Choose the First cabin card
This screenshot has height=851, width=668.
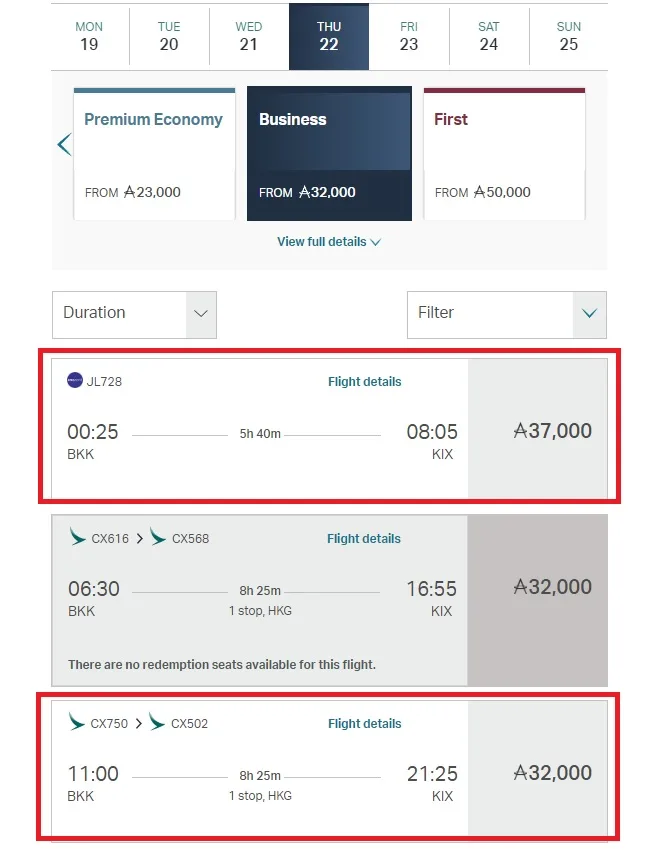[505, 154]
